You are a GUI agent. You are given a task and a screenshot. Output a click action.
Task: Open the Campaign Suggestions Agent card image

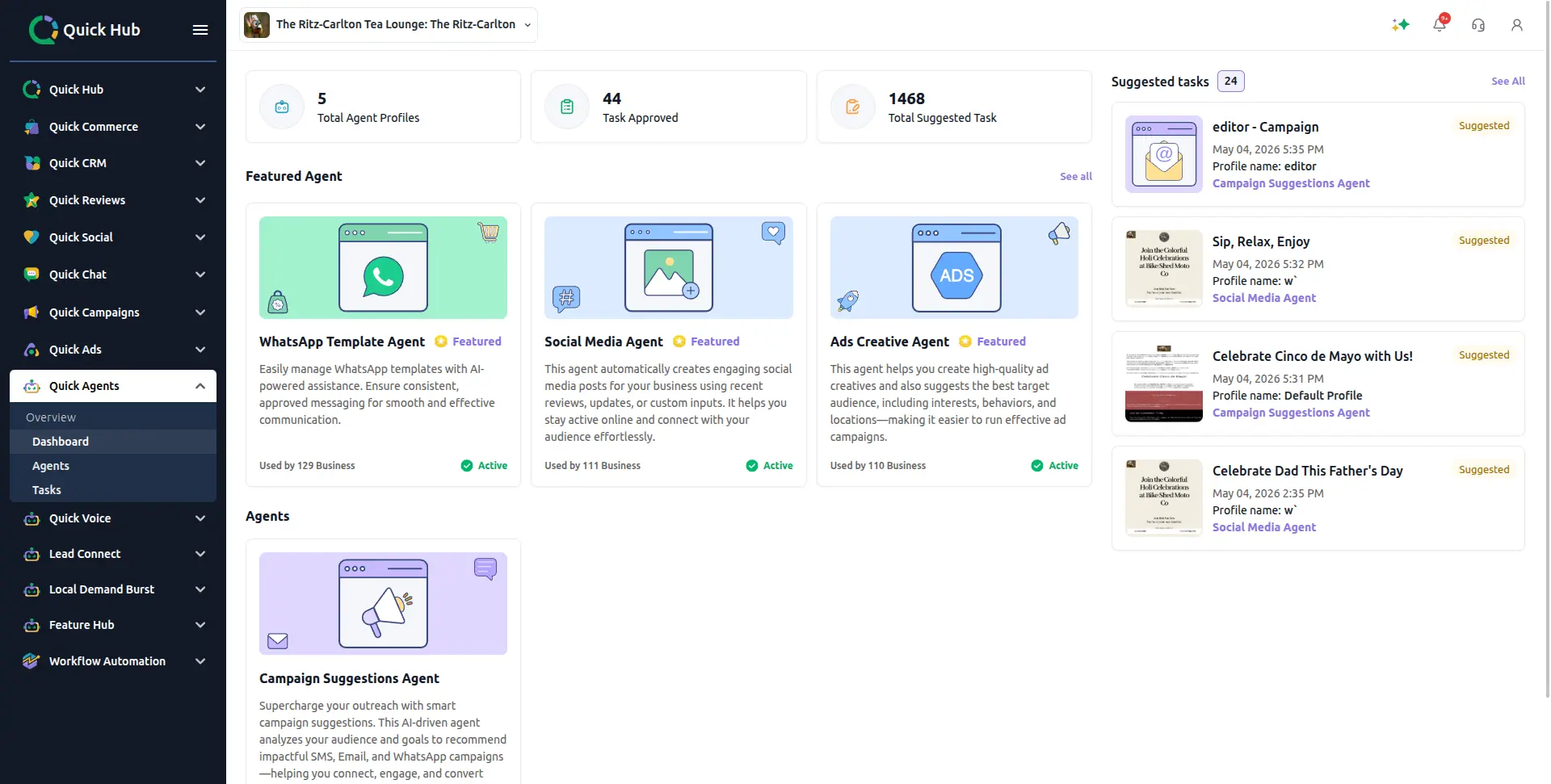point(383,603)
